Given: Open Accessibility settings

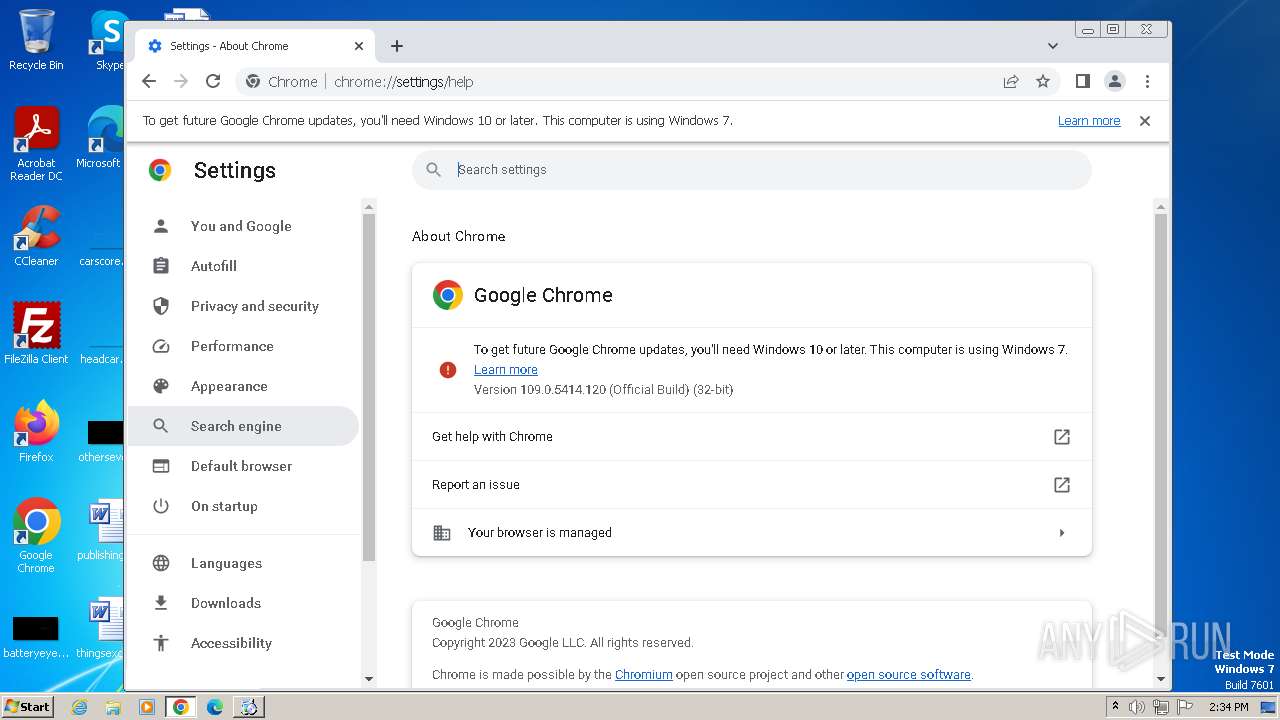Looking at the screenshot, I should (243, 643).
